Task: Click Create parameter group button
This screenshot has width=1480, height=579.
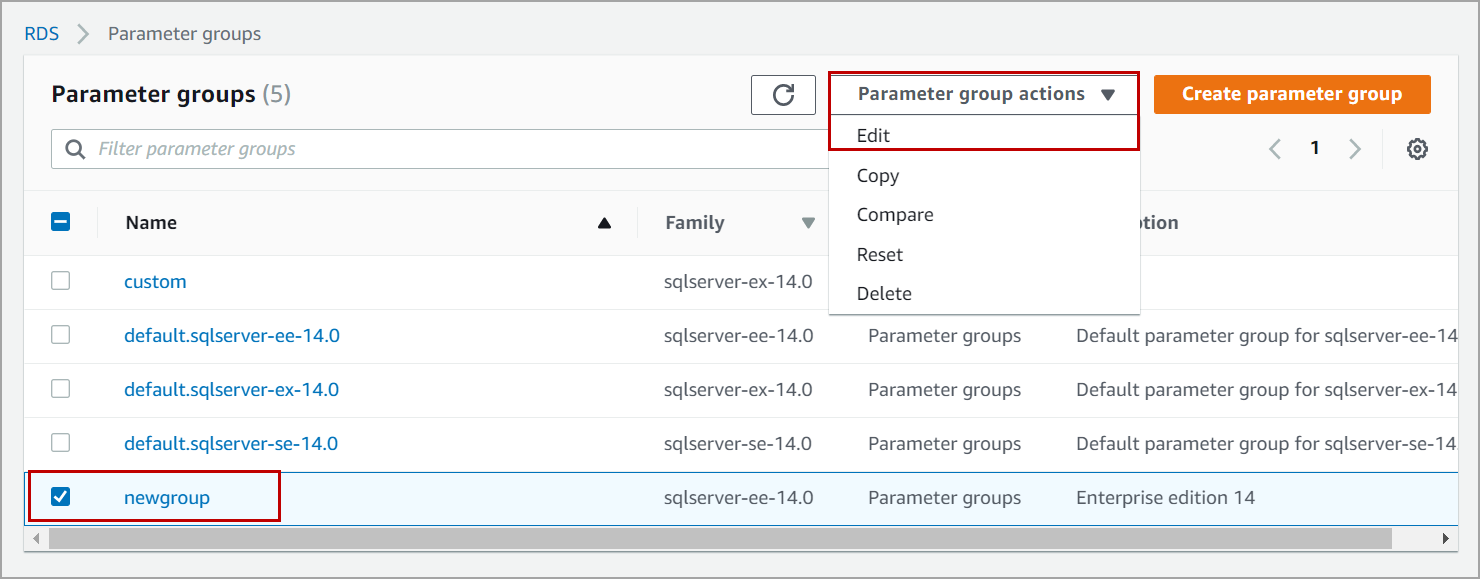Action: 1291,94
